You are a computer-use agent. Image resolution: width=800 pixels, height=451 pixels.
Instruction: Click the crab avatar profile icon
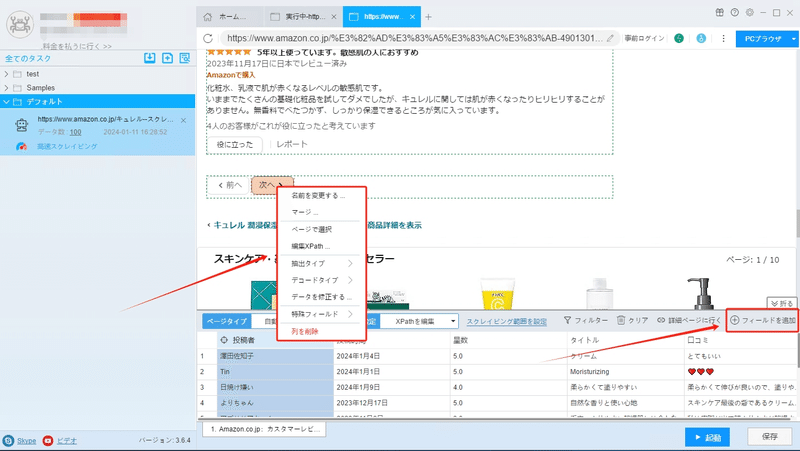pyautogui.click(x=20, y=24)
